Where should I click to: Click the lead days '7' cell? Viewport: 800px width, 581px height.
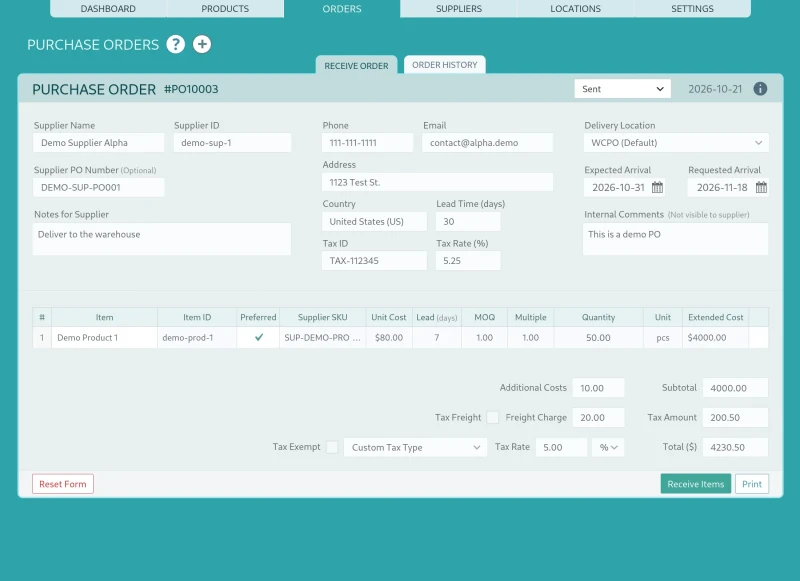pos(437,338)
